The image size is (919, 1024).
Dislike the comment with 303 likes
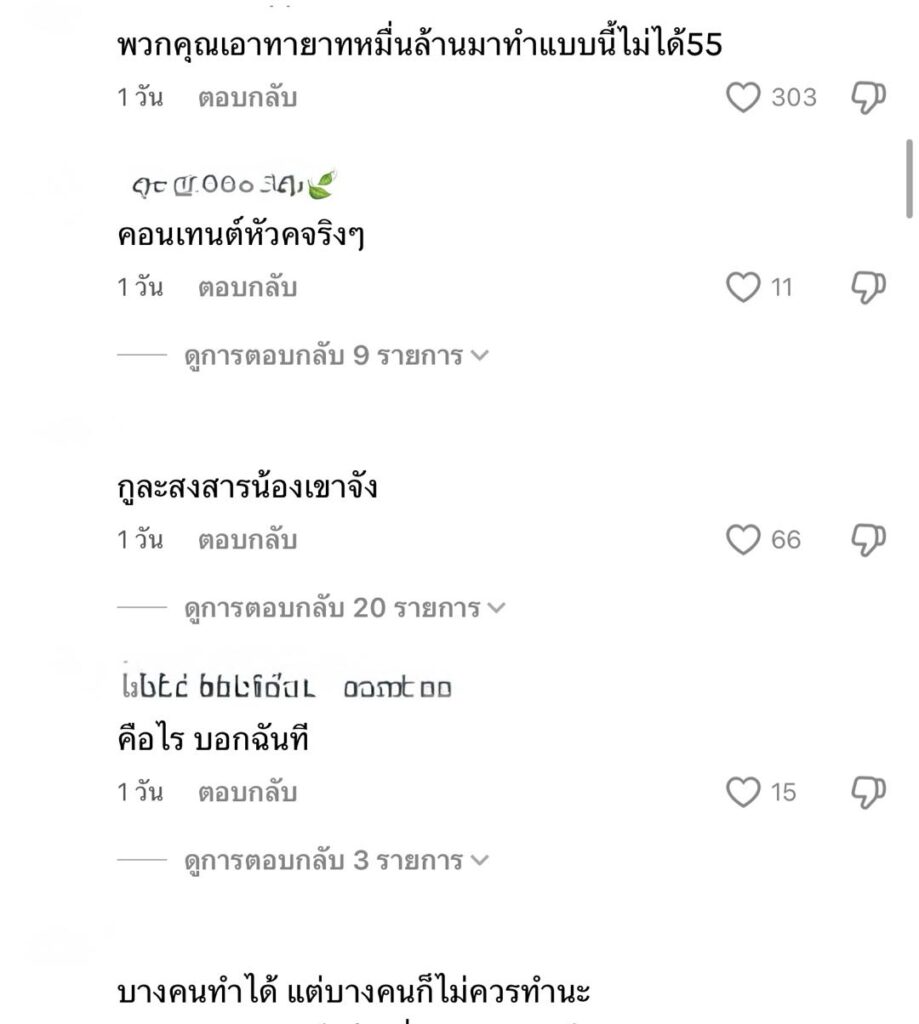click(x=869, y=98)
